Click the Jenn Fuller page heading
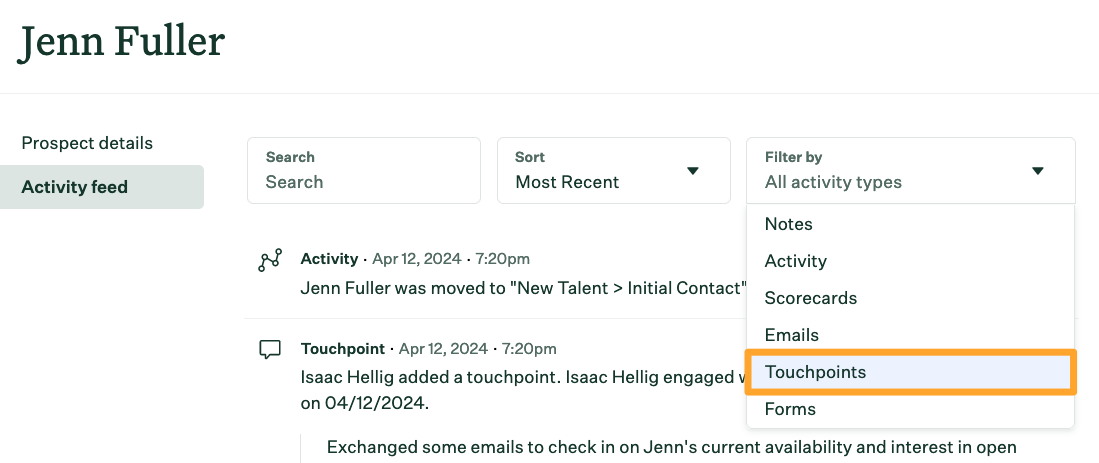Screen dimensions: 1099x463 tap(121, 42)
